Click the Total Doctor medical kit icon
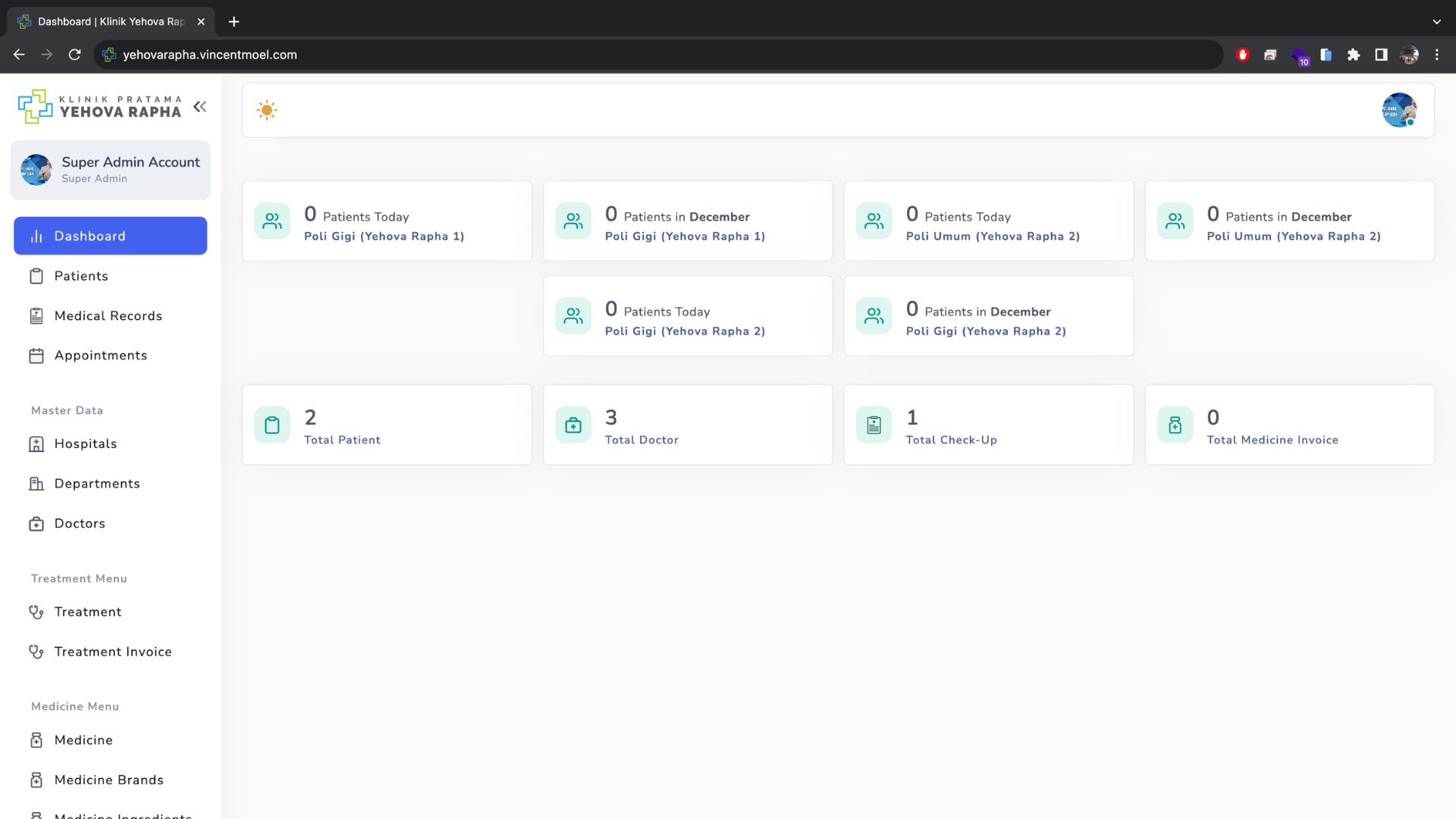Image resolution: width=1456 pixels, height=819 pixels. pos(573,425)
